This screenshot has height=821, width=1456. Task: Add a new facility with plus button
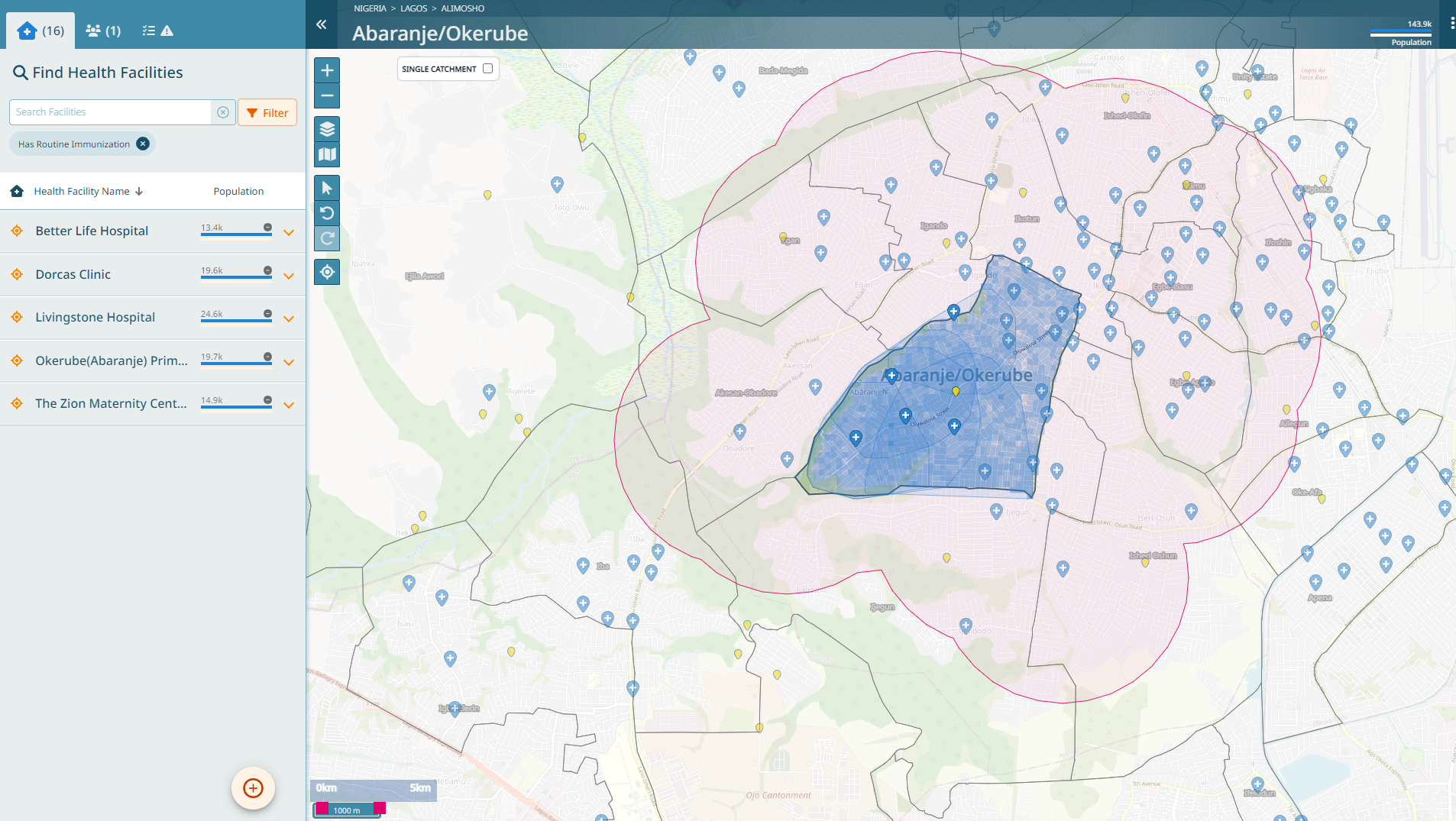coord(253,788)
